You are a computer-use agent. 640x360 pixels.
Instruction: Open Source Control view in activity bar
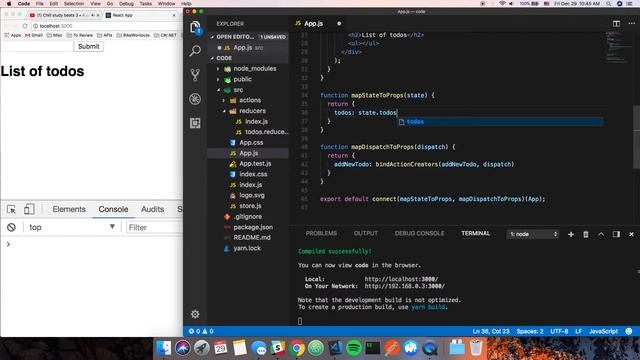pyautogui.click(x=195, y=75)
